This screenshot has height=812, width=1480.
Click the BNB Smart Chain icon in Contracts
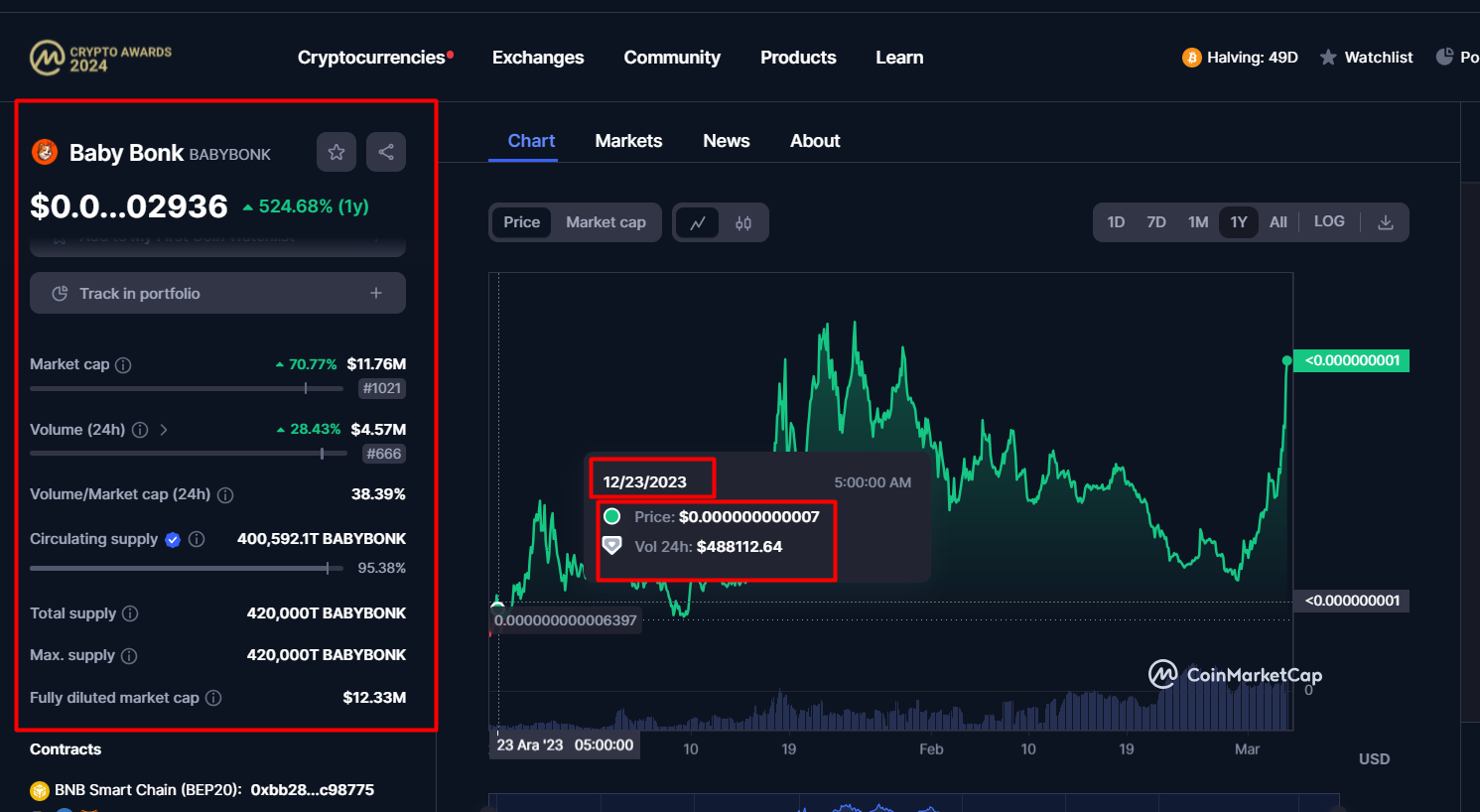click(x=40, y=791)
